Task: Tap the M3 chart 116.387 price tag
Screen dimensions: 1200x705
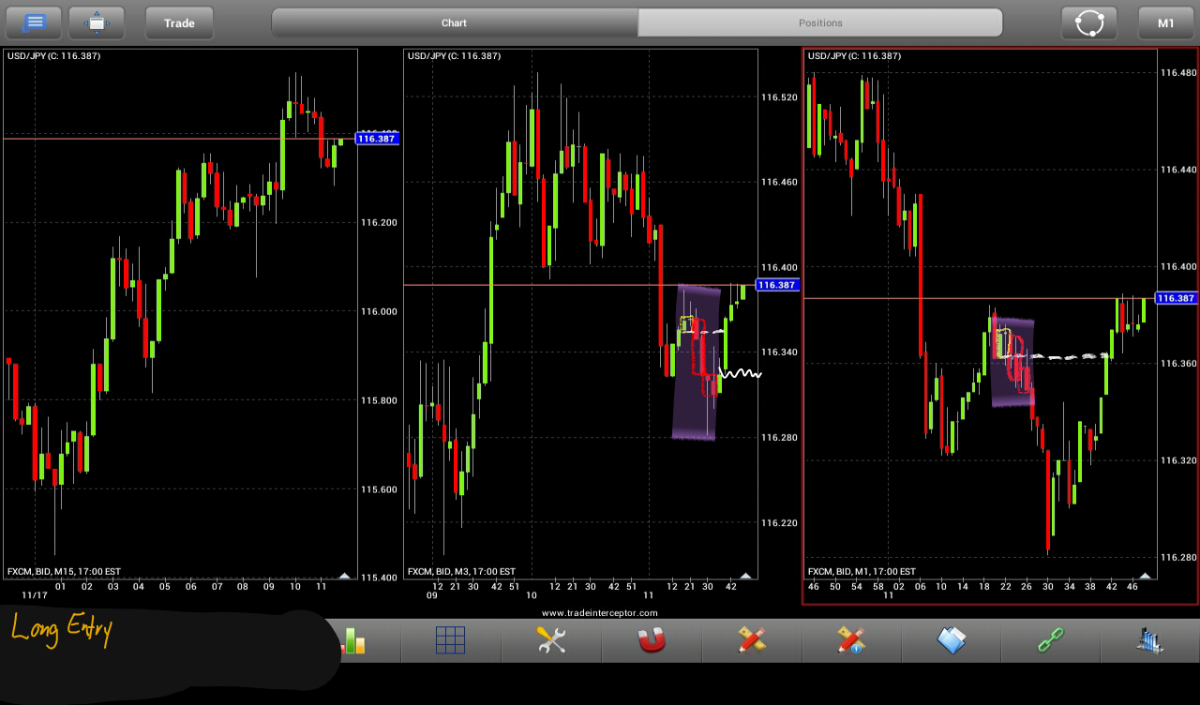Action: (x=777, y=285)
